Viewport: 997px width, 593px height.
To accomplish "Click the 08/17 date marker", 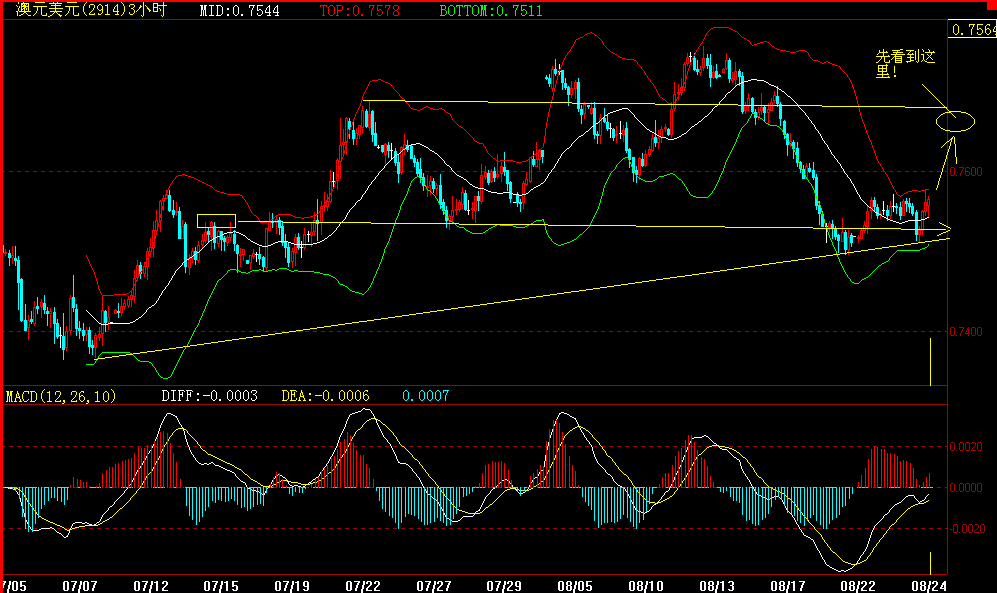I will click(x=788, y=585).
